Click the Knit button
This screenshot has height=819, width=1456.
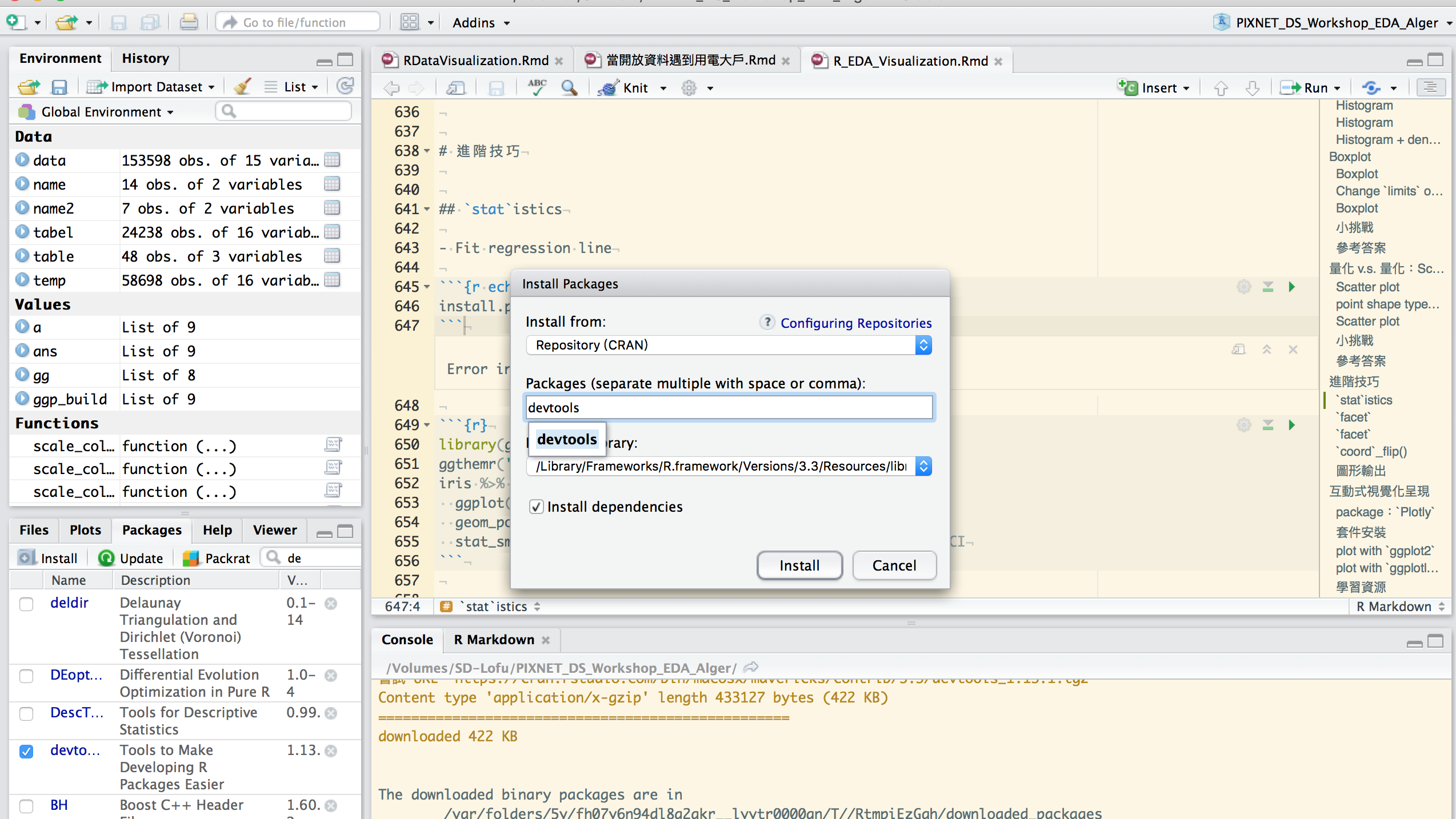tap(623, 87)
